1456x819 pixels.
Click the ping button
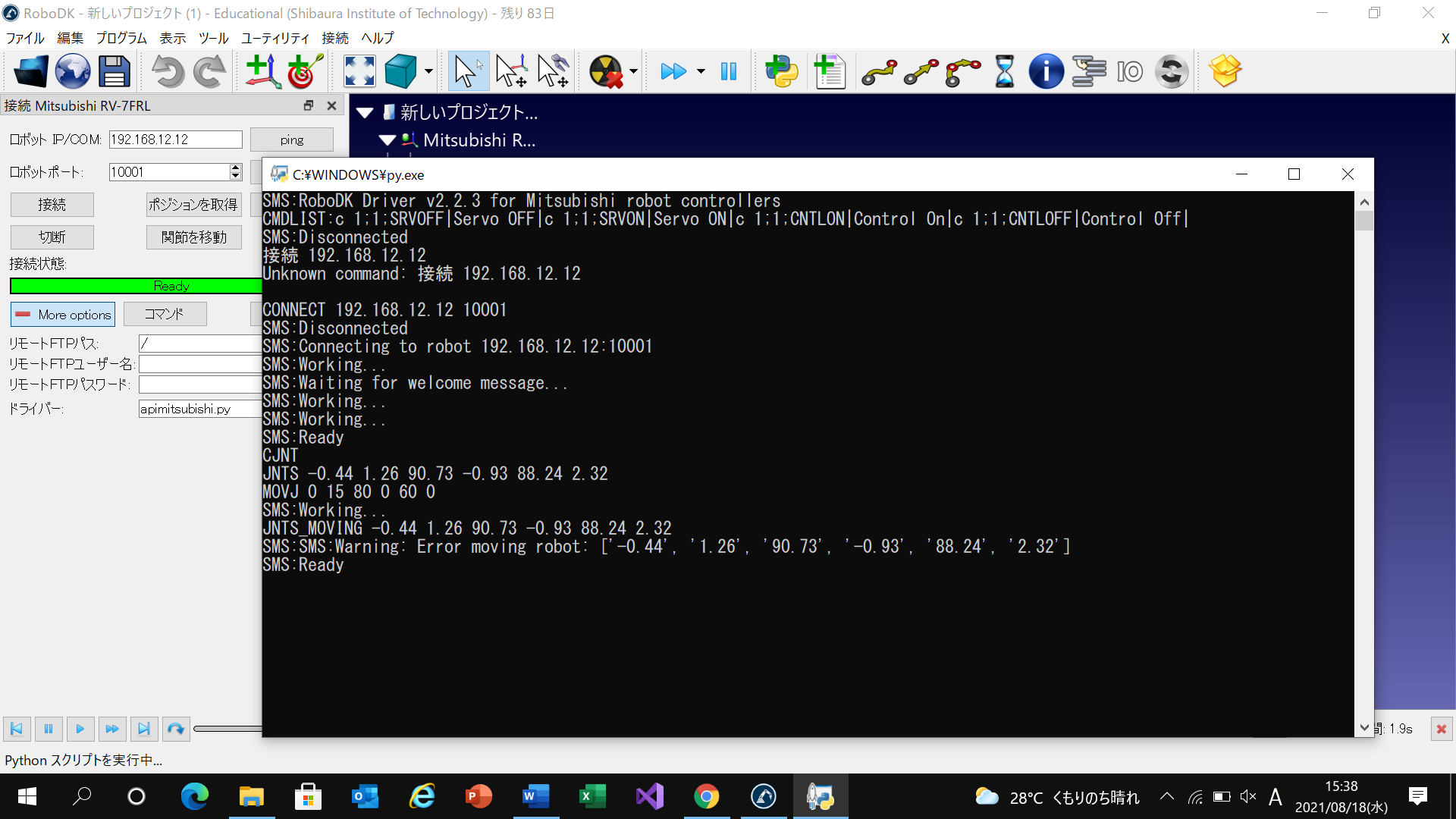click(291, 140)
